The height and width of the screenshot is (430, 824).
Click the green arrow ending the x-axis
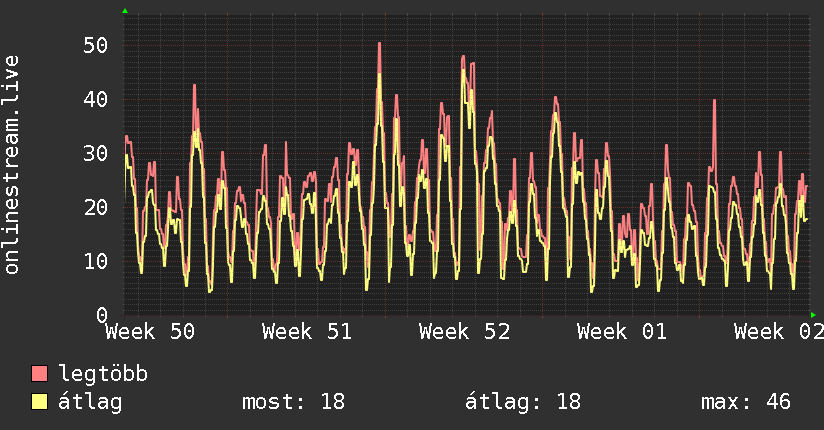tap(813, 315)
